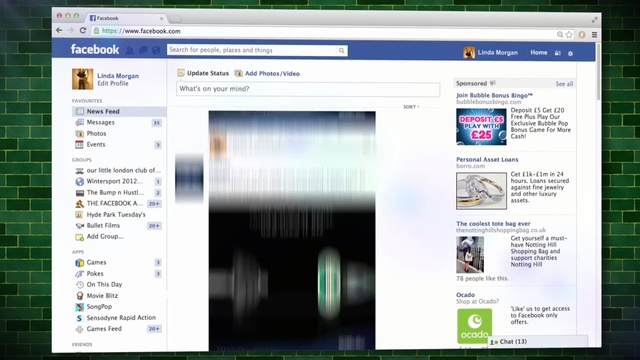Click the Photos sidebar icon
The image size is (640, 360).
coord(80,133)
